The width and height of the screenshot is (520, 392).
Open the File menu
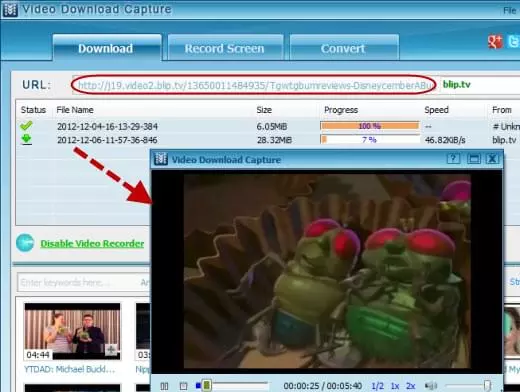[509, 11]
